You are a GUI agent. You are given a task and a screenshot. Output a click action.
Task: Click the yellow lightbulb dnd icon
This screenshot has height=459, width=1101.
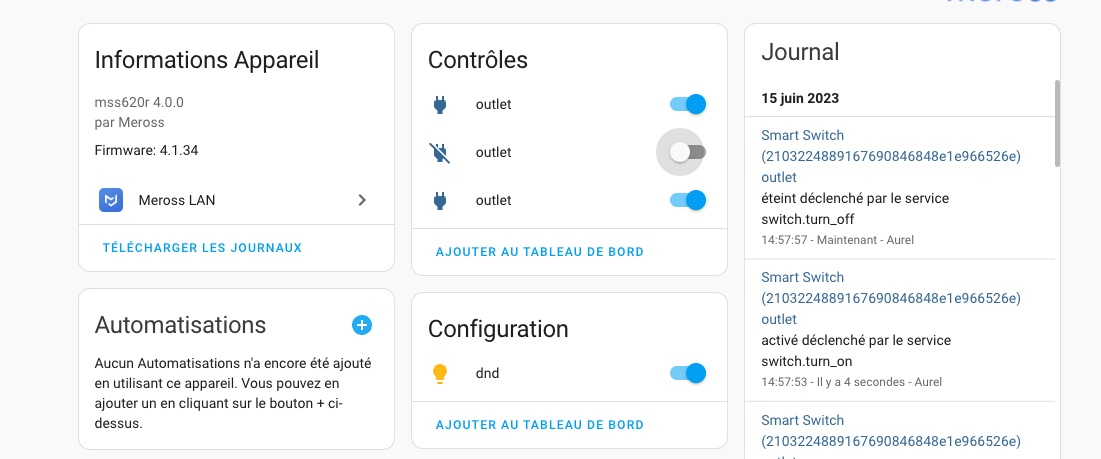tap(440, 373)
